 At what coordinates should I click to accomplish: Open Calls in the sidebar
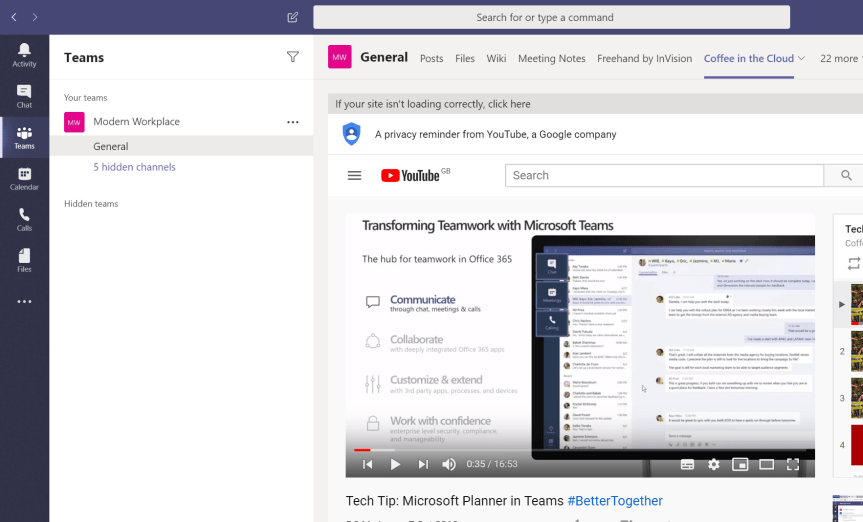point(24,219)
